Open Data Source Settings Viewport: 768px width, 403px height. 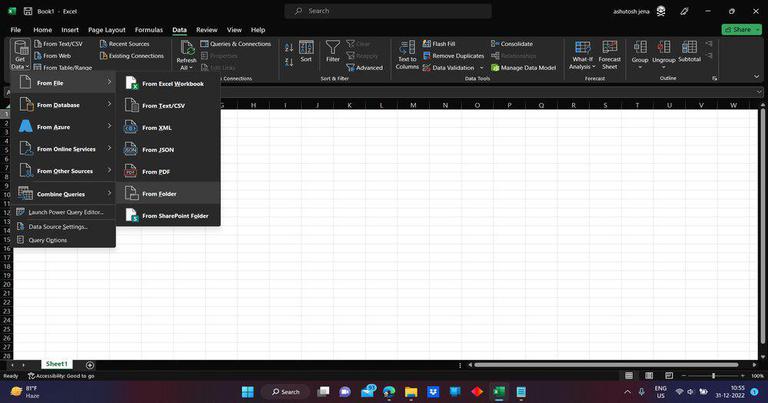64,227
